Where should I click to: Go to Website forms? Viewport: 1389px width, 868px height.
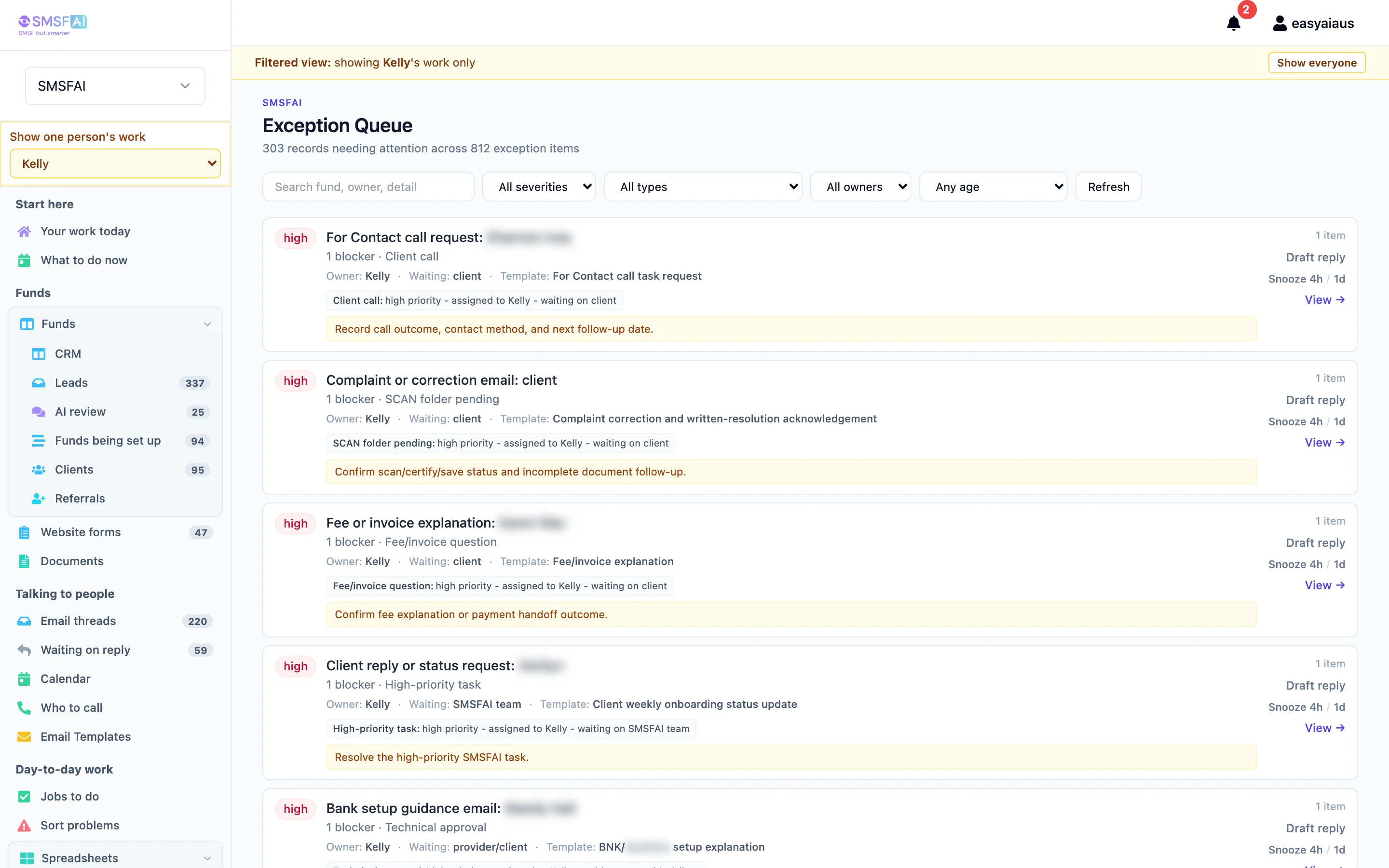[81, 533]
